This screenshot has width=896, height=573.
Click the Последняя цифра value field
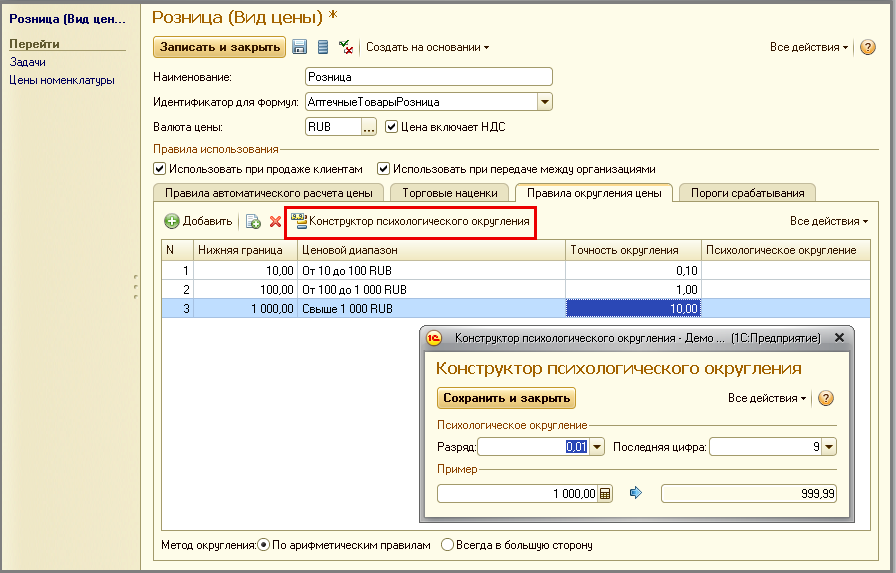766,447
